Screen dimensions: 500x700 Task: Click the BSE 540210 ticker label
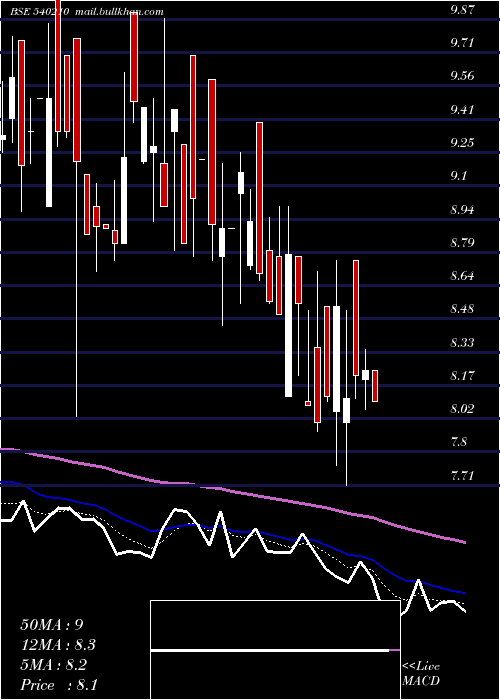(x=40, y=12)
